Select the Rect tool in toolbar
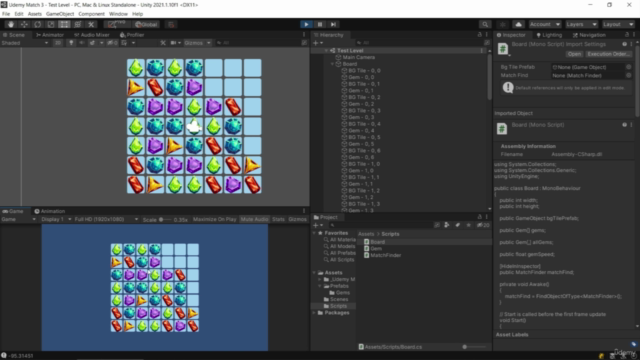This screenshot has width=640, height=360. [64, 24]
